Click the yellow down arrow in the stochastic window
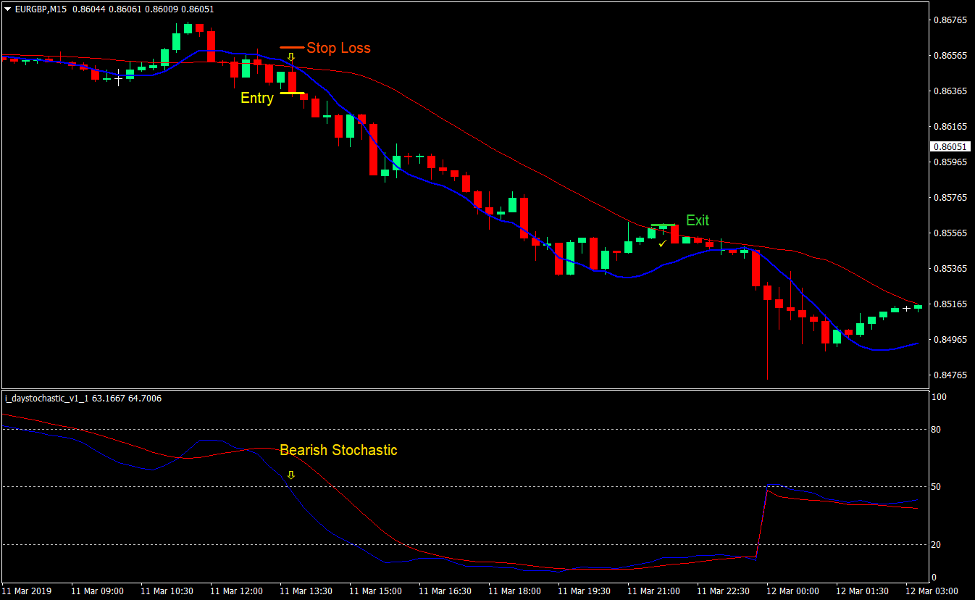Screen dimensions: 977x600 click(x=291, y=475)
